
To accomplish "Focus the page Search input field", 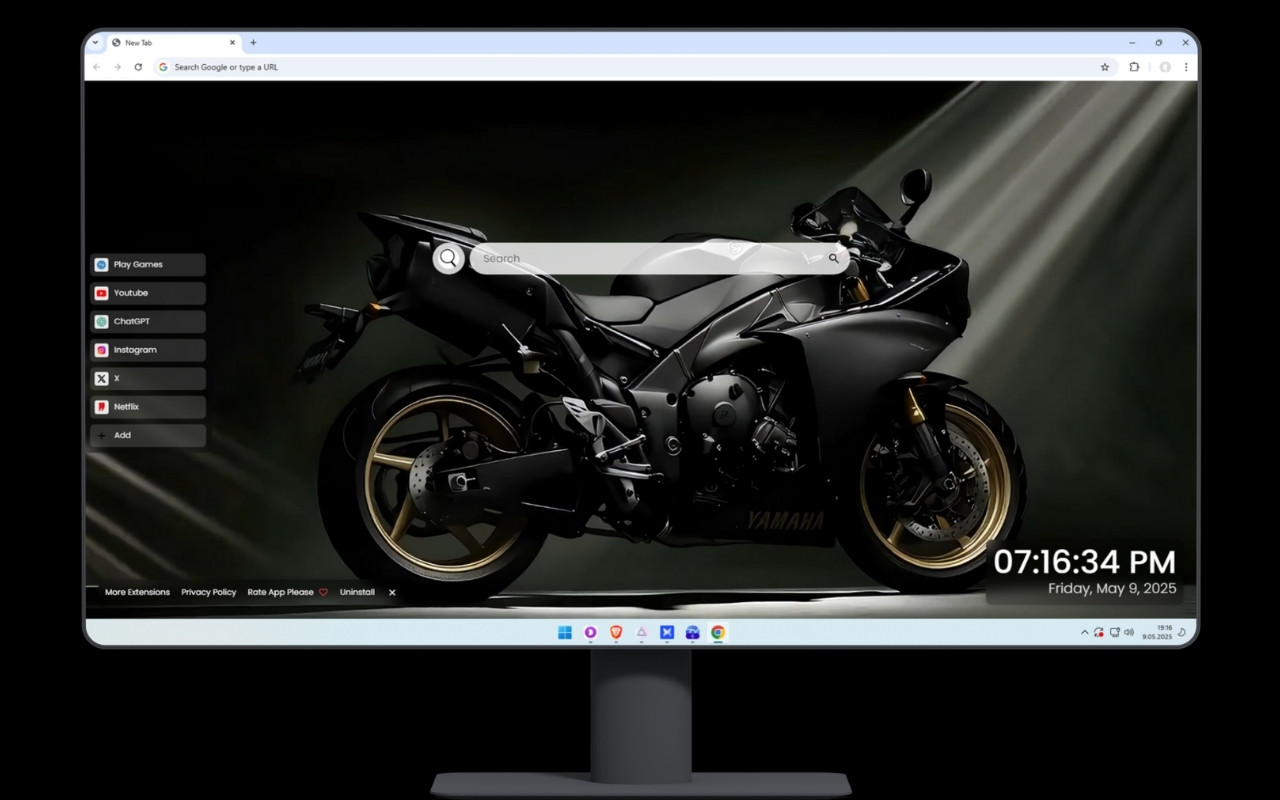I will coord(659,258).
